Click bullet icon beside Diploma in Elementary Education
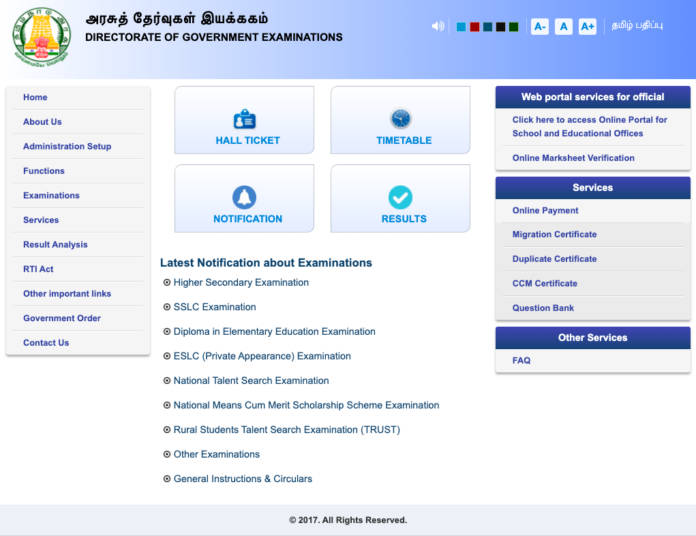The image size is (696, 536). (x=167, y=331)
